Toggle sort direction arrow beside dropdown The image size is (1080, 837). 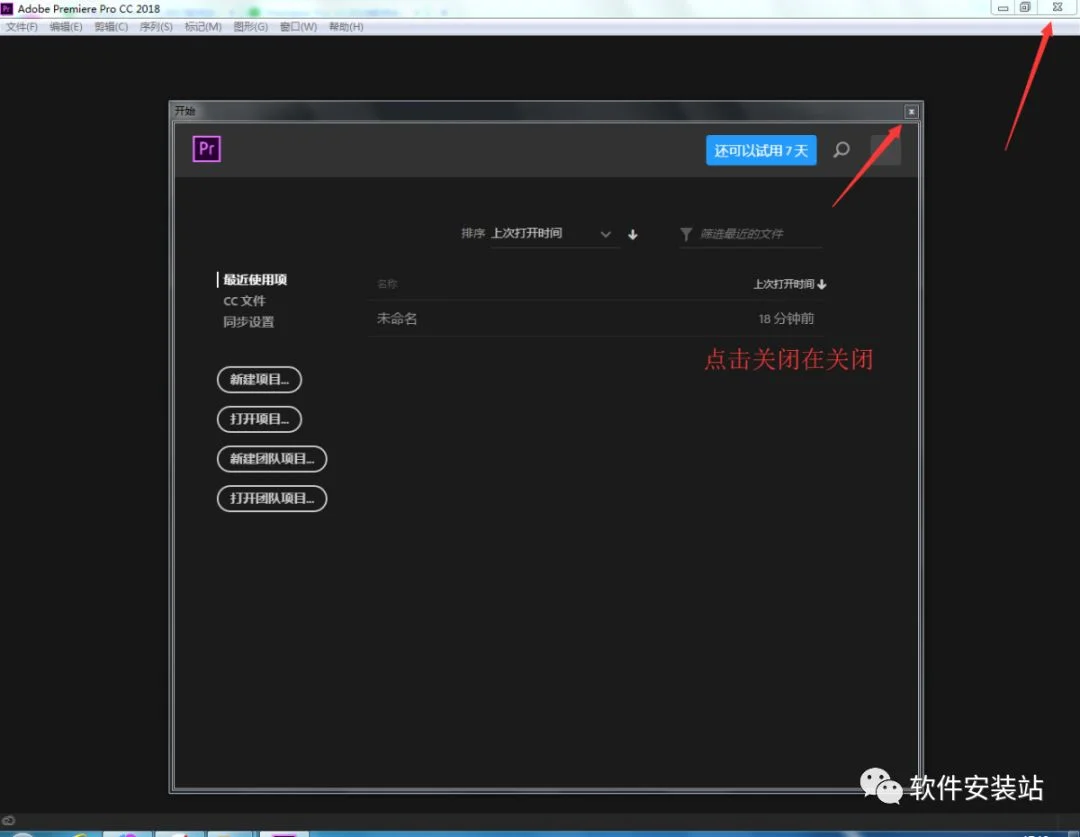pyautogui.click(x=632, y=234)
